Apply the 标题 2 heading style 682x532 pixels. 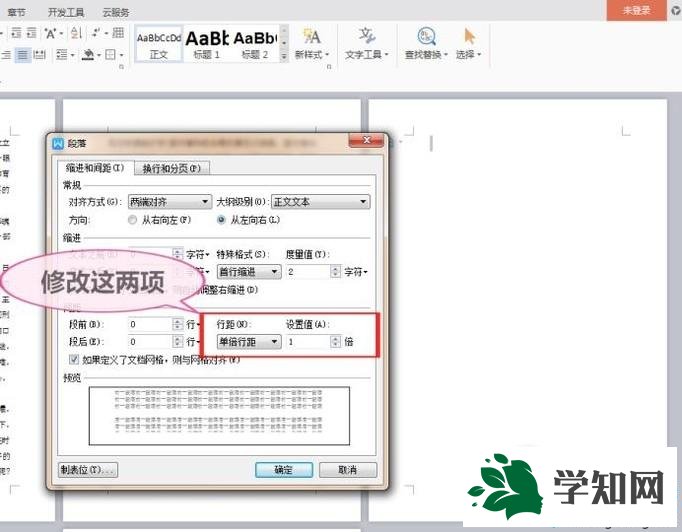click(x=254, y=44)
